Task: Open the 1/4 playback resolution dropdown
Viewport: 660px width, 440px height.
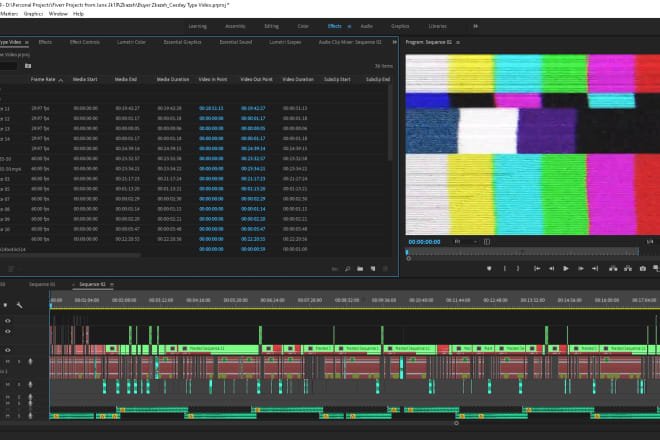Action: [650, 242]
